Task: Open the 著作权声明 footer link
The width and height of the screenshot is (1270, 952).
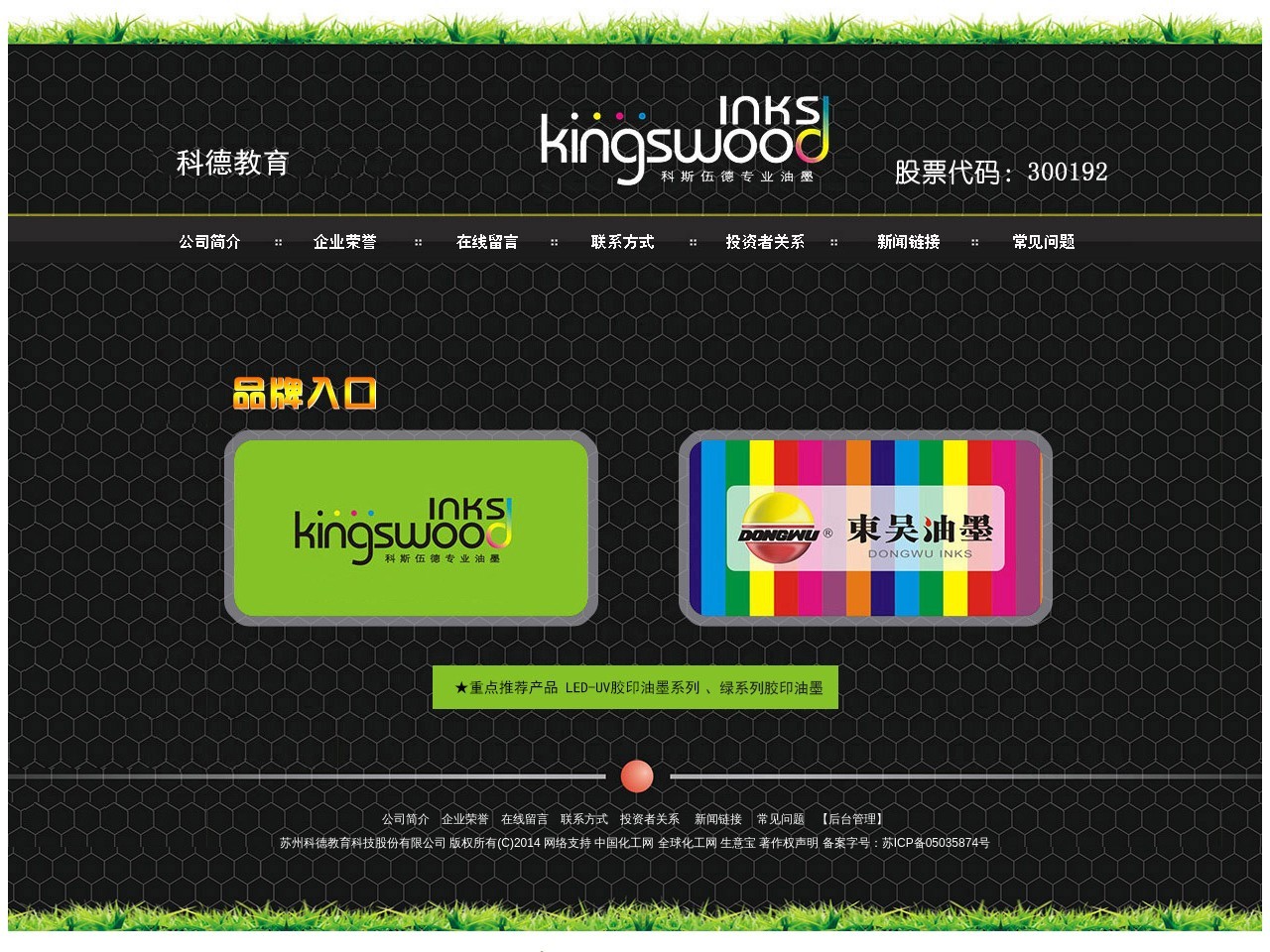Action: pos(789,843)
